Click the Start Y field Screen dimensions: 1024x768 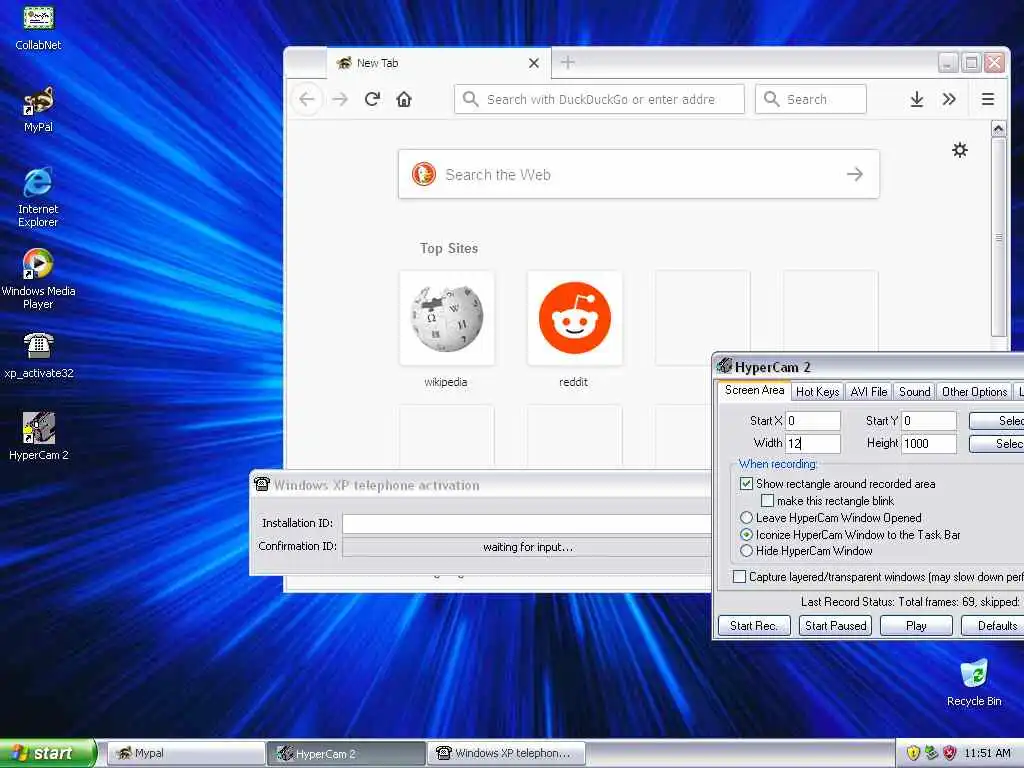pyautogui.click(x=929, y=421)
